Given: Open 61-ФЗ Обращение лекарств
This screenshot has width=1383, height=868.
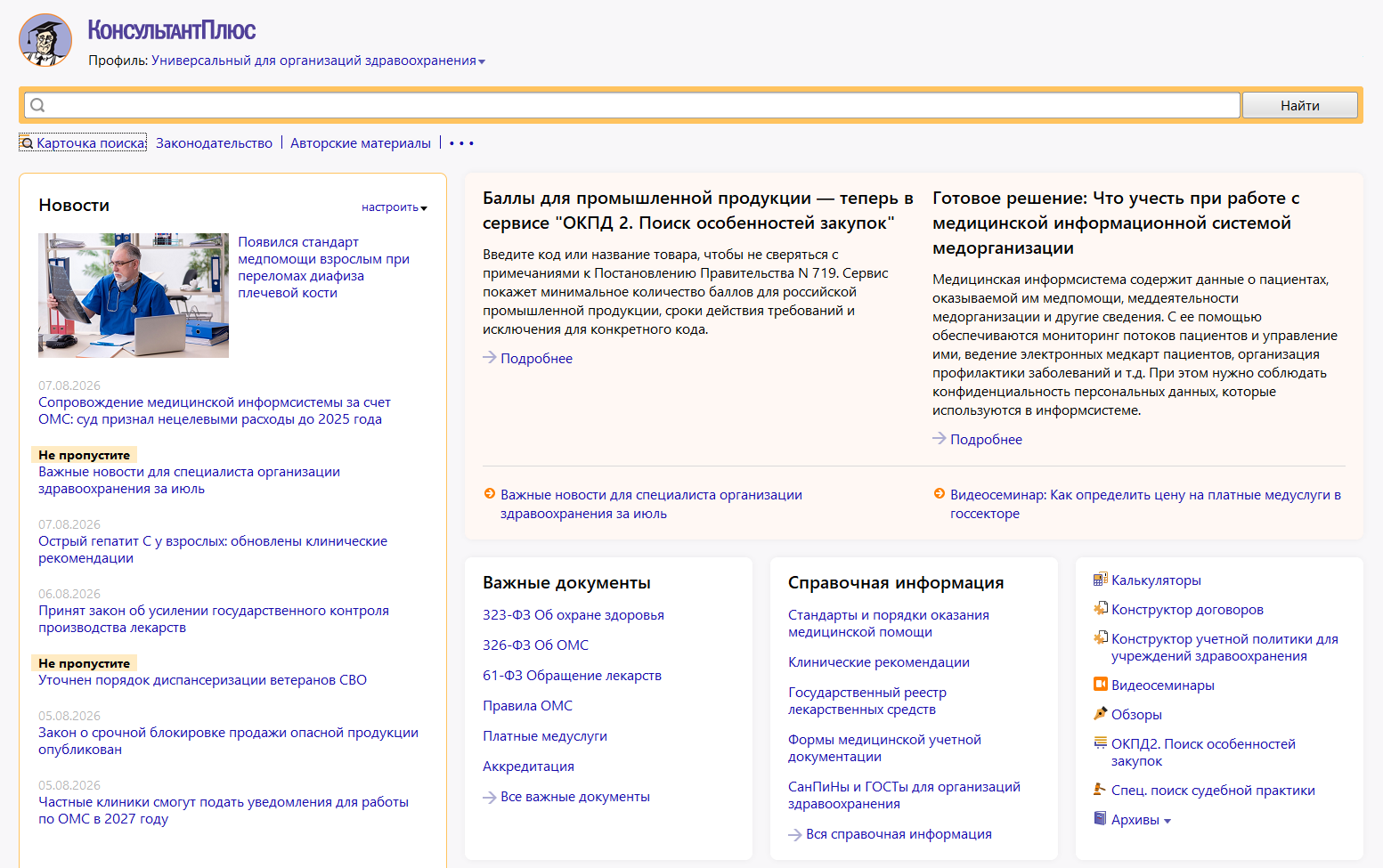Looking at the screenshot, I should (572, 676).
